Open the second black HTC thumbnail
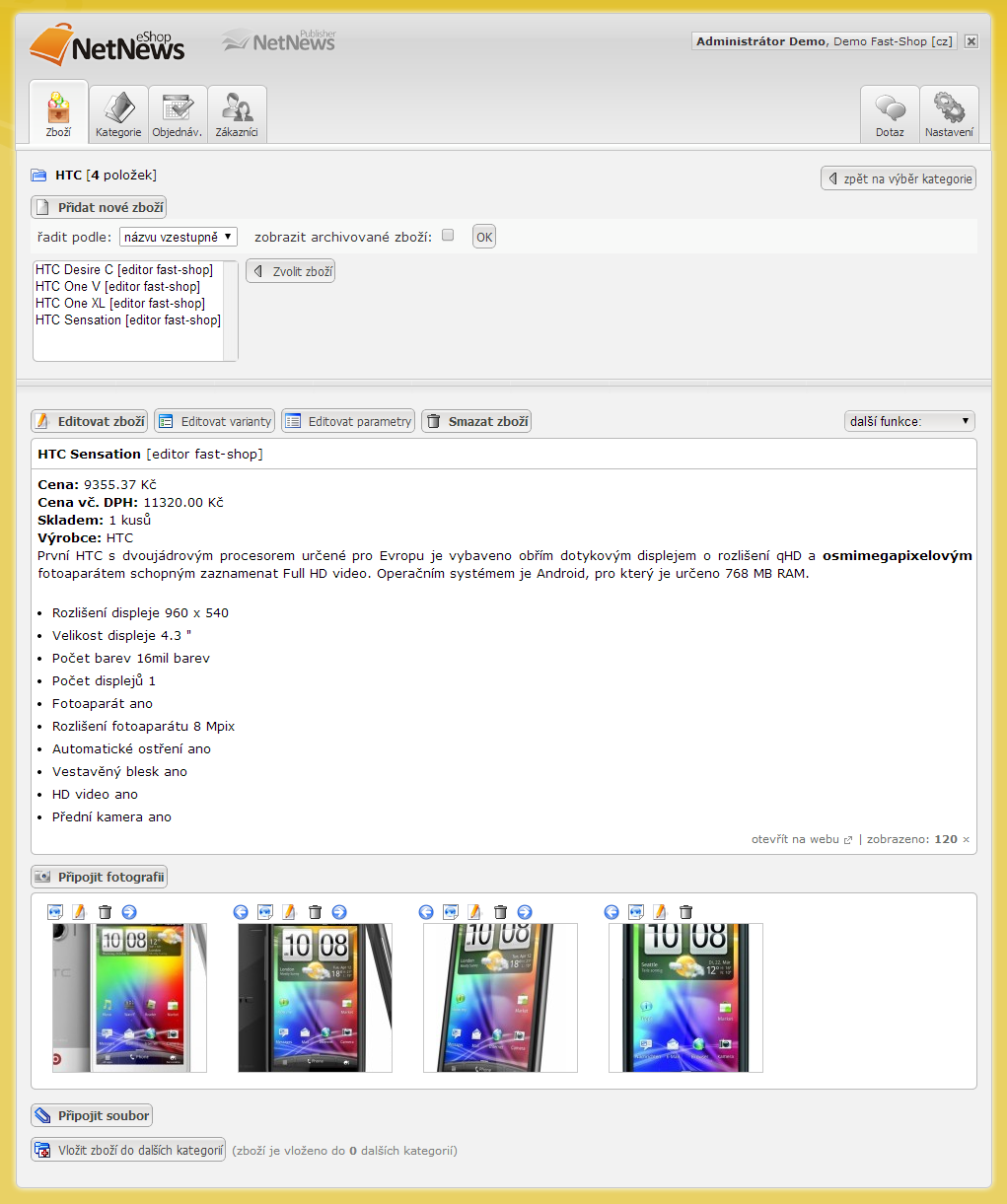The height and width of the screenshot is (1204, 1007). pos(315,998)
